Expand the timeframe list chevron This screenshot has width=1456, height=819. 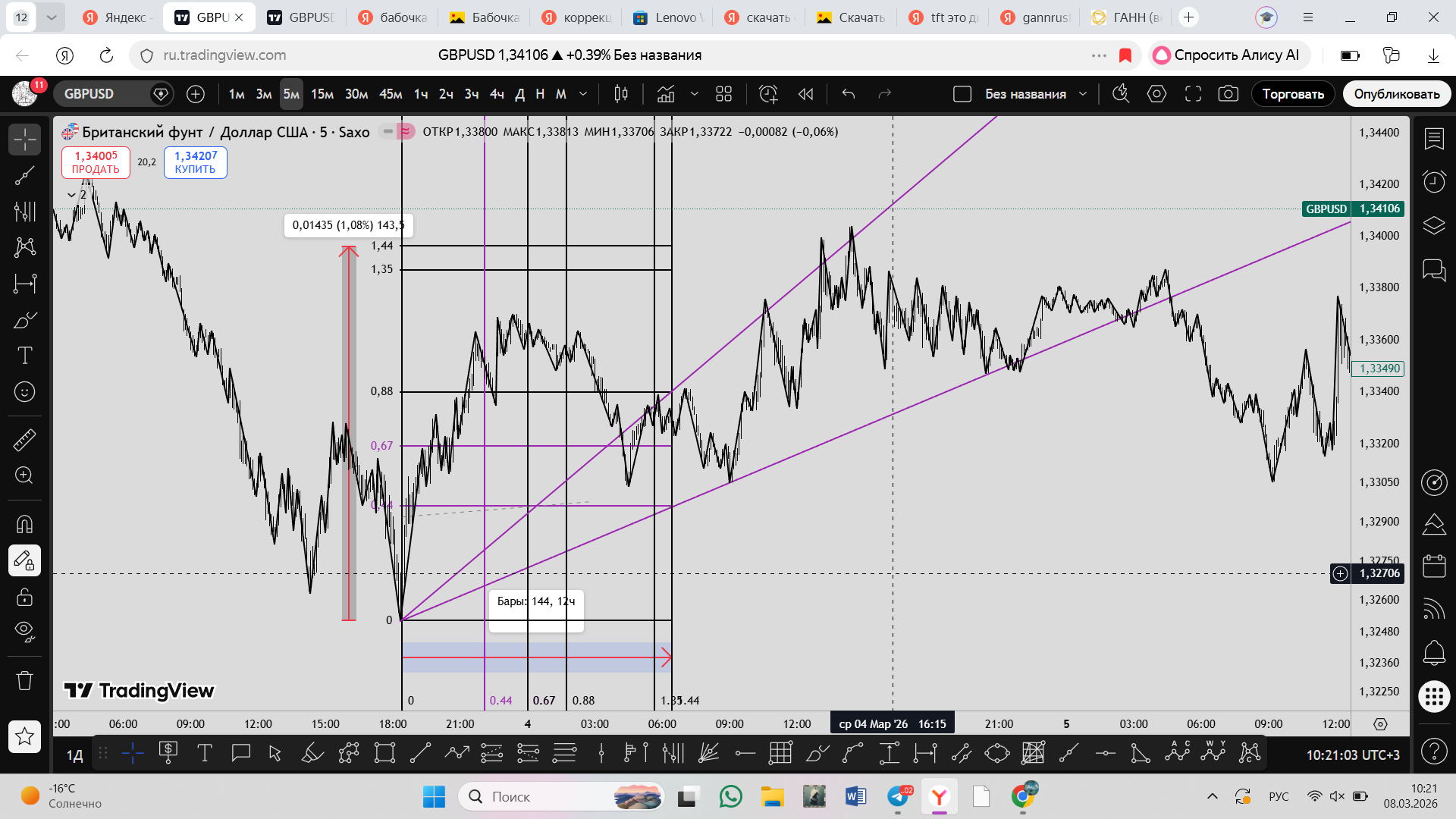click(x=583, y=94)
